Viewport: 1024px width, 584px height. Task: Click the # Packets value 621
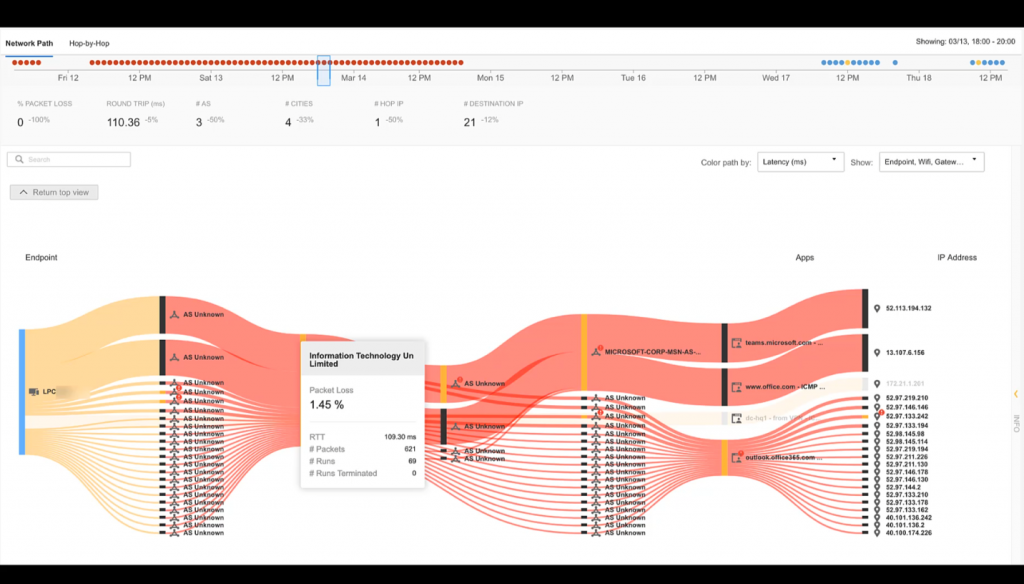[x=410, y=449]
